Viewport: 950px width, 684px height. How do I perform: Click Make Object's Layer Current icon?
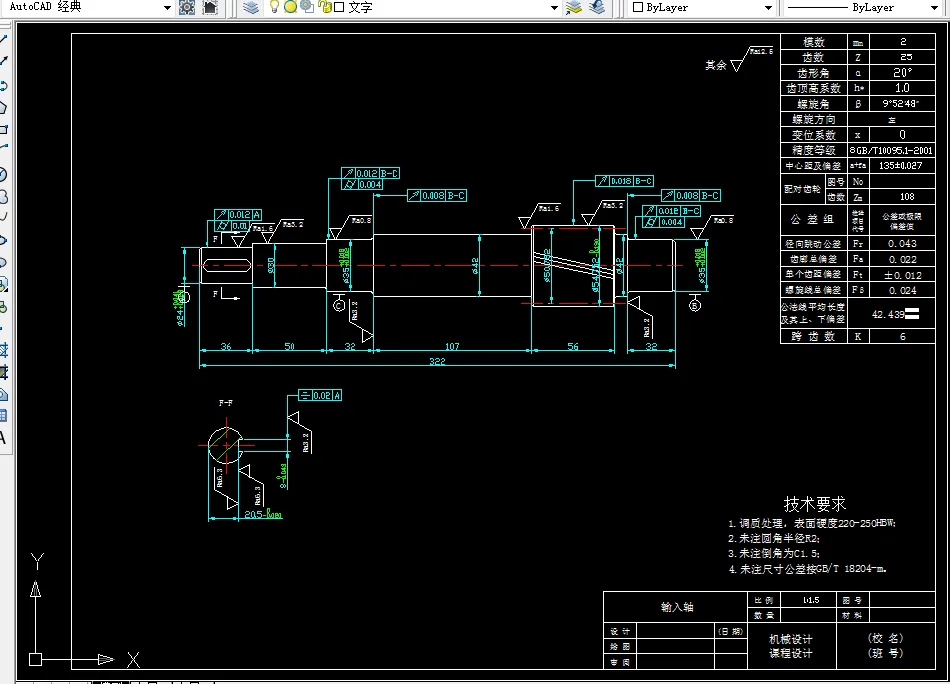[x=574, y=7]
